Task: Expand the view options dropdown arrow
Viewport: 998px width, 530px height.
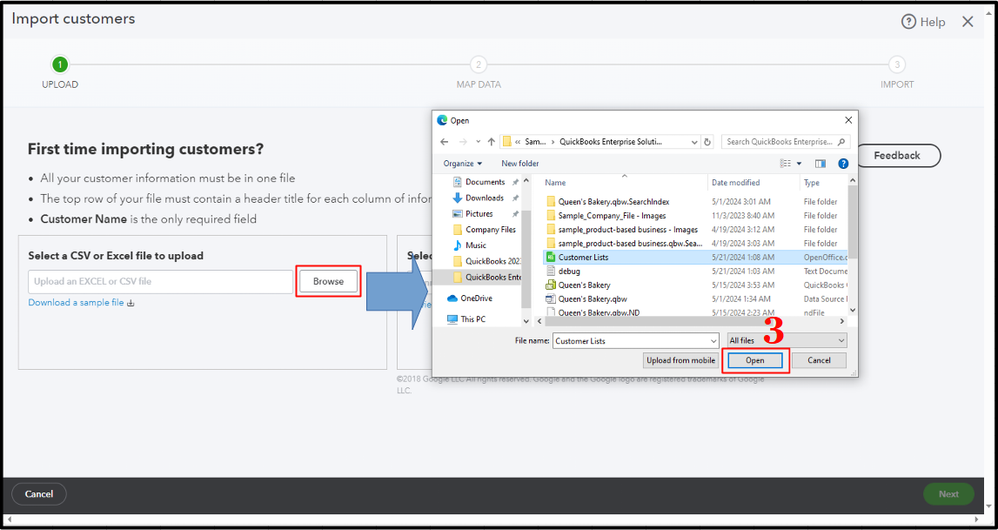Action: coord(799,164)
